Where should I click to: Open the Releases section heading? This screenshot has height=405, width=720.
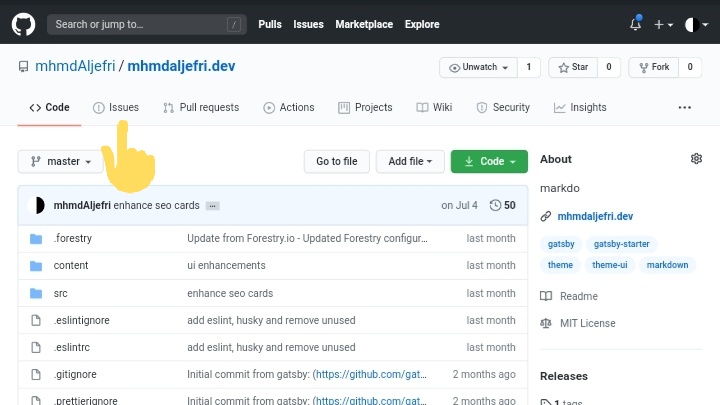click(563, 376)
